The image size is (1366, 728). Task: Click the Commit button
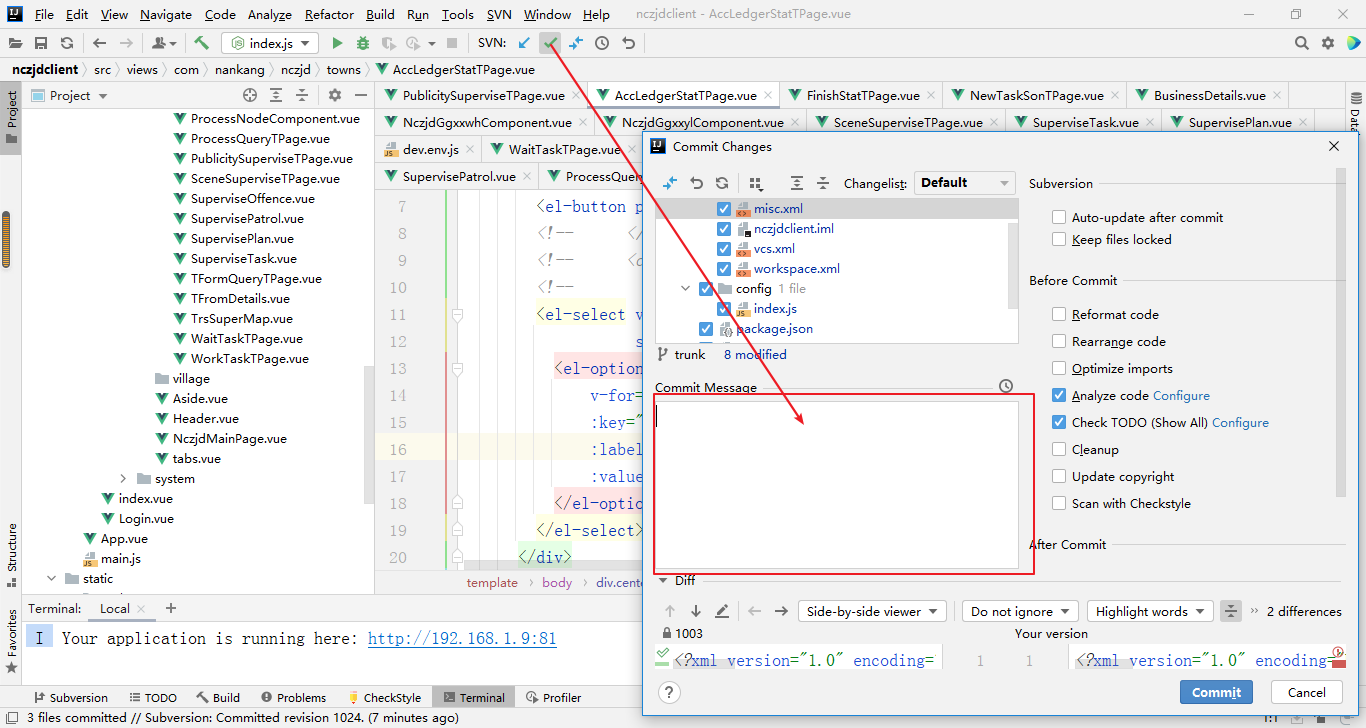click(1216, 692)
